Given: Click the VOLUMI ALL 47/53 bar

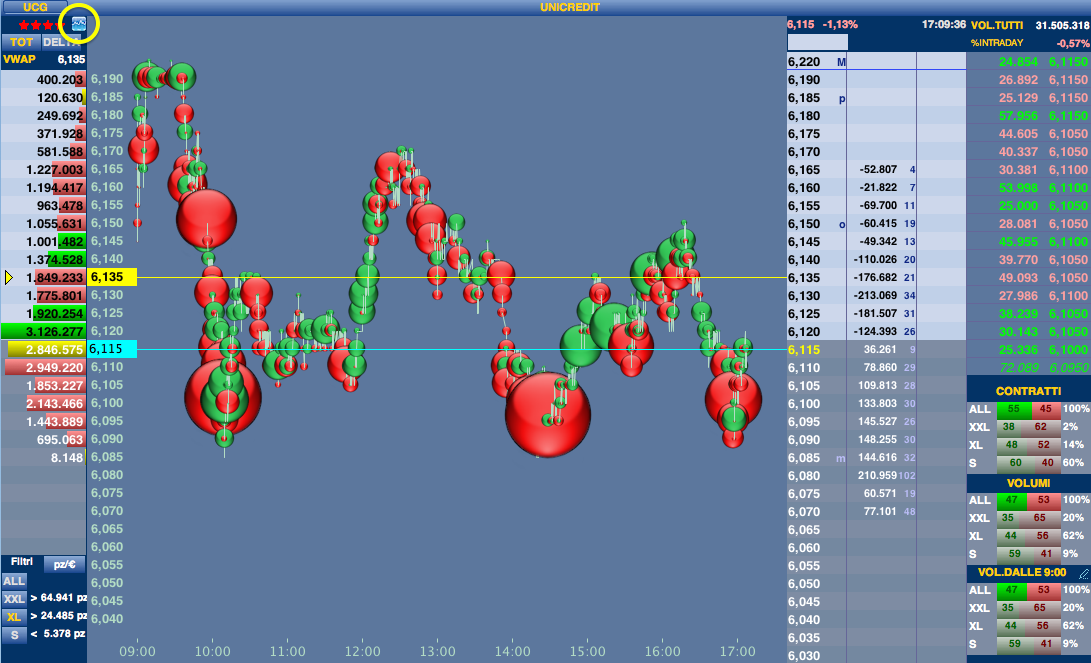Looking at the screenshot, I should coord(1028,500).
